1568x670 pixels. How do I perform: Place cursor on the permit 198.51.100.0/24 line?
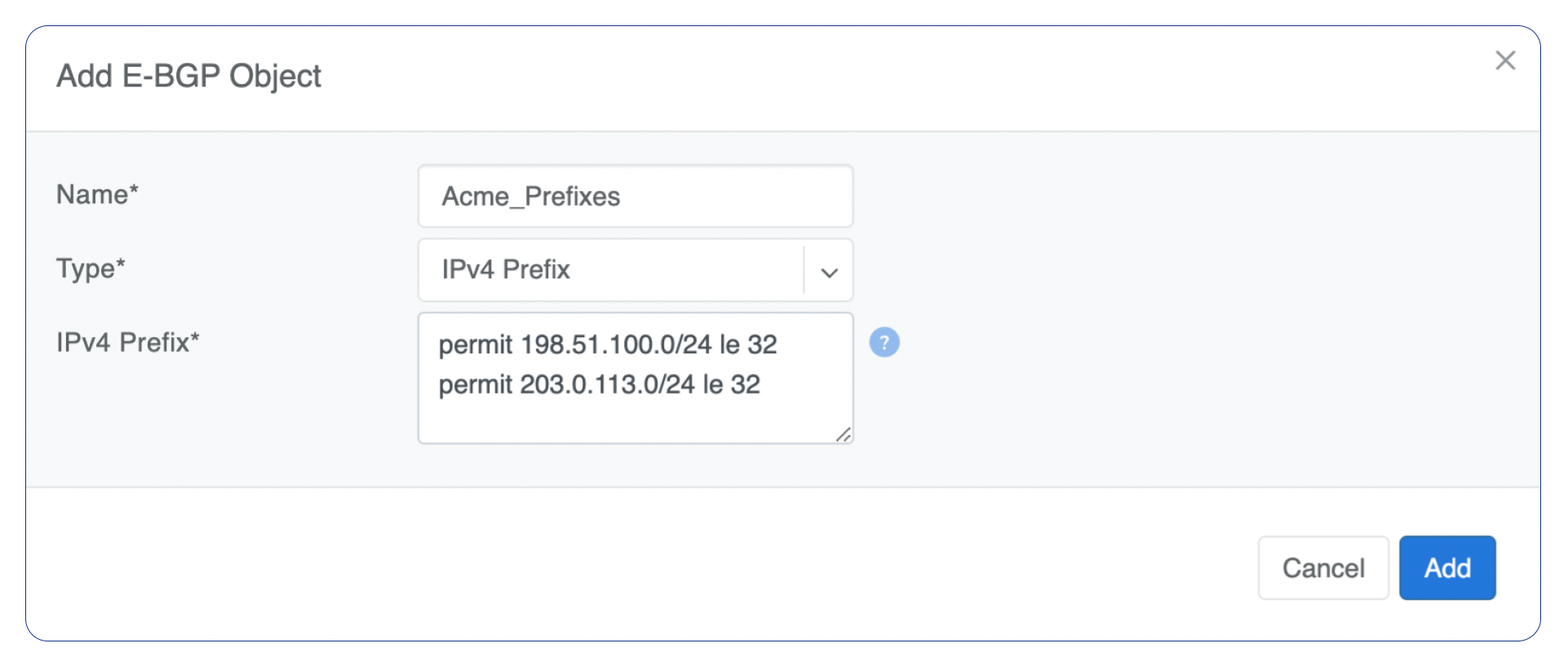(607, 344)
